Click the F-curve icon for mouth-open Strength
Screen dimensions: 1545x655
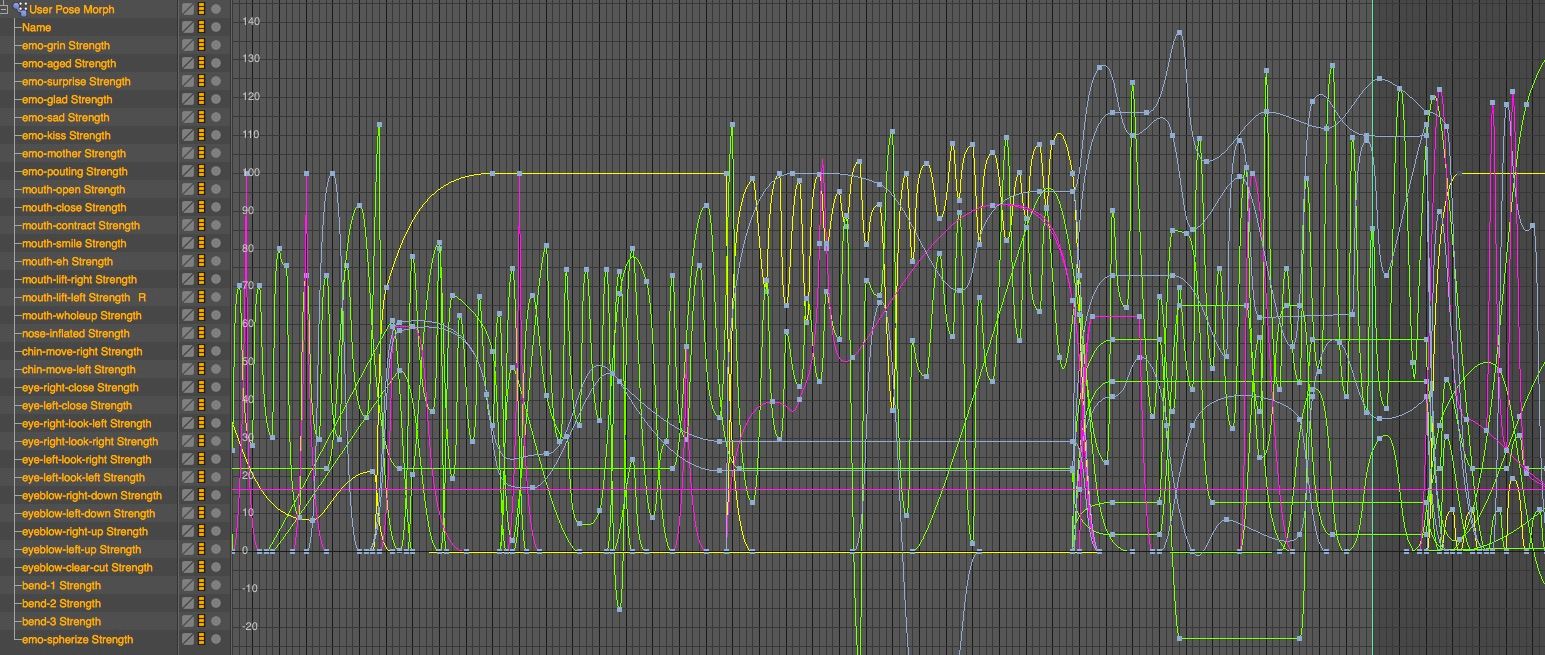(x=187, y=189)
